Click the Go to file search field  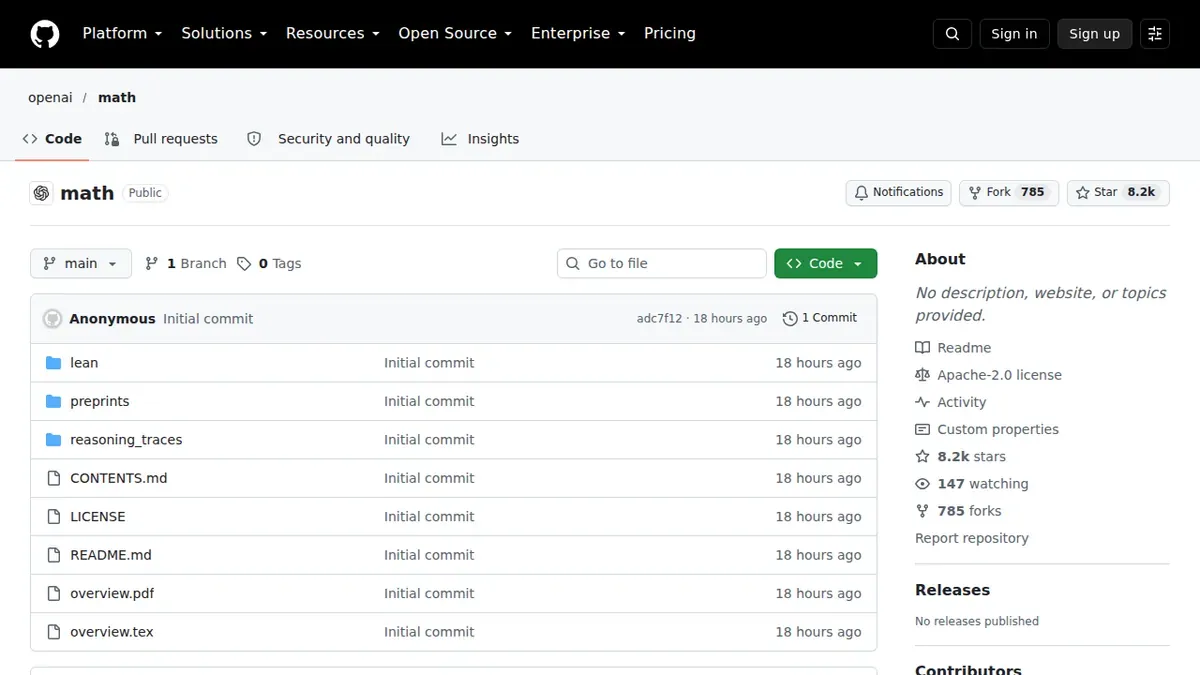pos(662,264)
